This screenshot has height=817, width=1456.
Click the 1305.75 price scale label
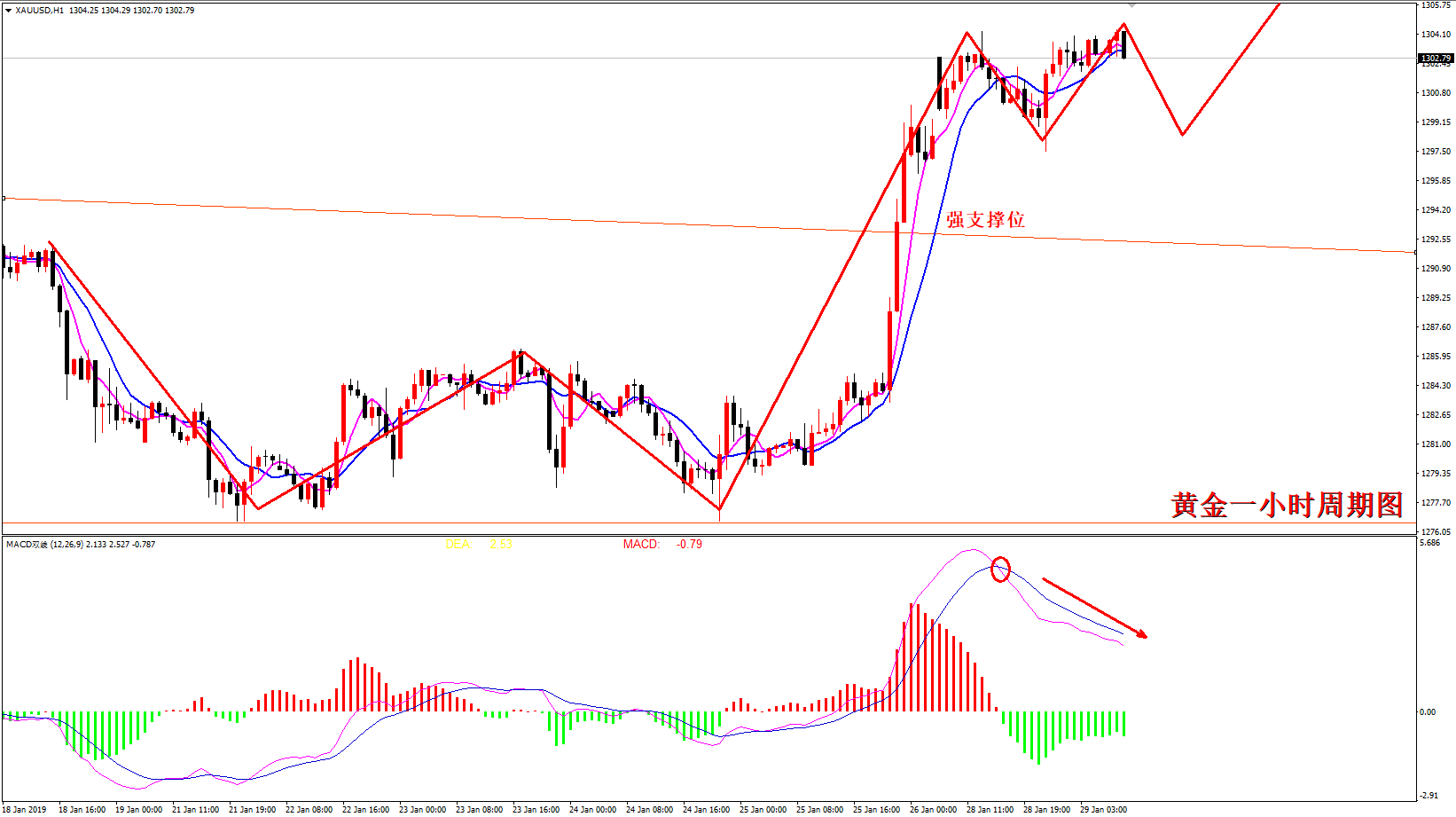(1436, 5)
